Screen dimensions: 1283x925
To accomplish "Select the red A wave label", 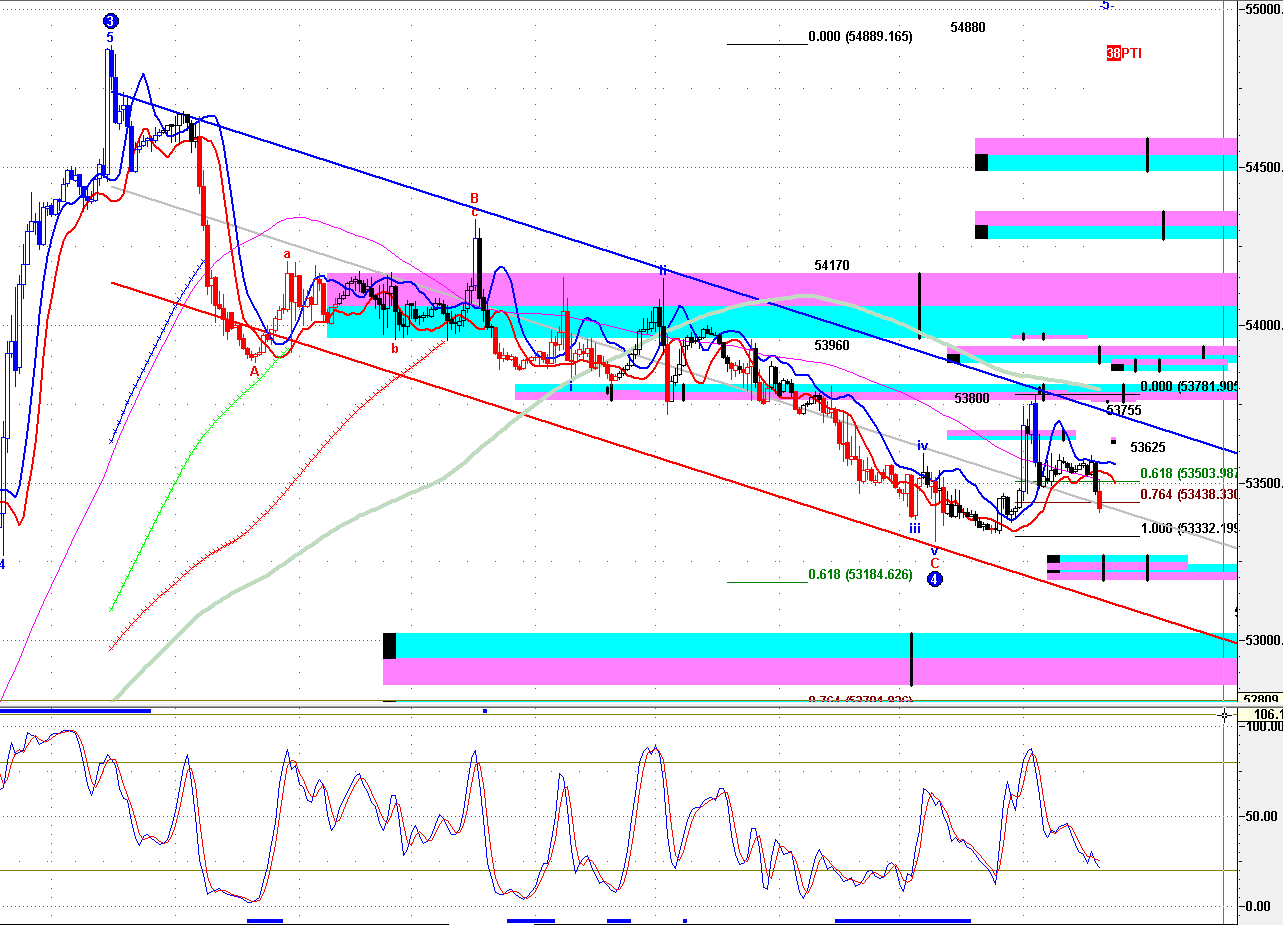I will 254,370.
